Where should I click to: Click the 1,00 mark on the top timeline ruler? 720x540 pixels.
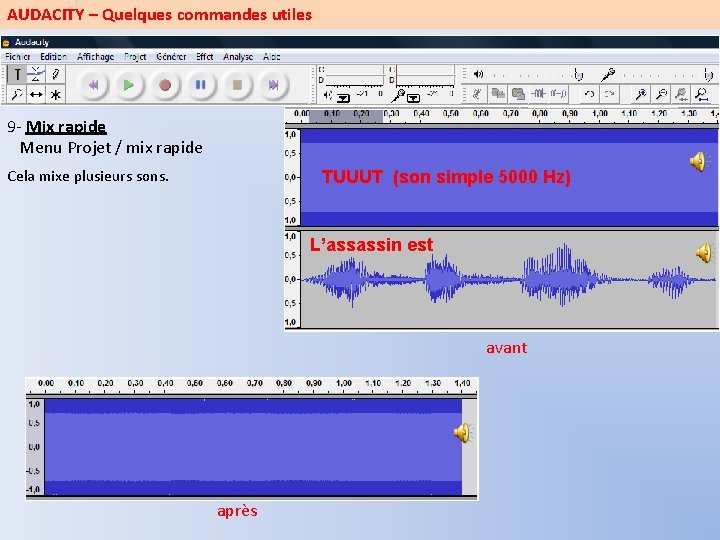tap(600, 113)
